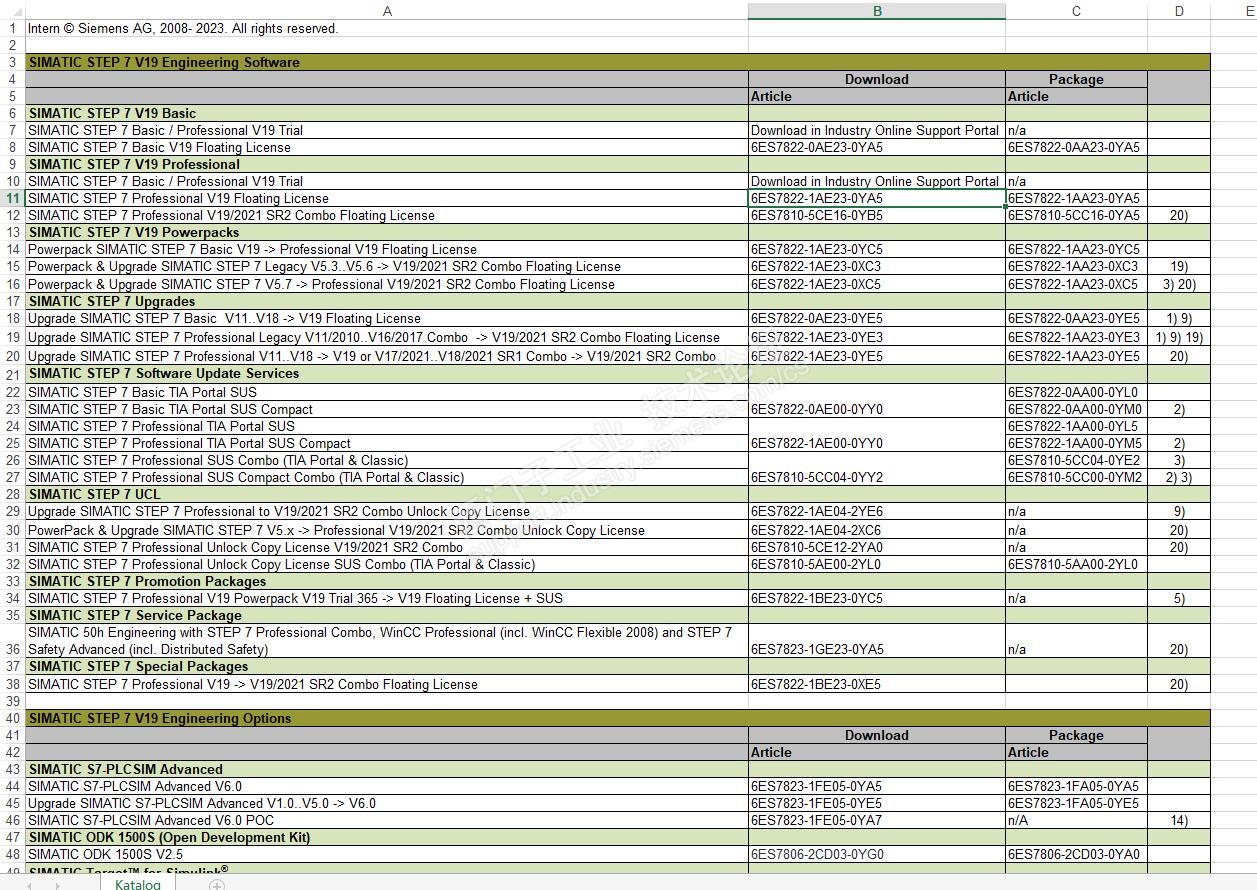The width and height of the screenshot is (1257, 890).
Task: Select package article 6ES7822-0AA00-0YM0
Action: (1075, 409)
